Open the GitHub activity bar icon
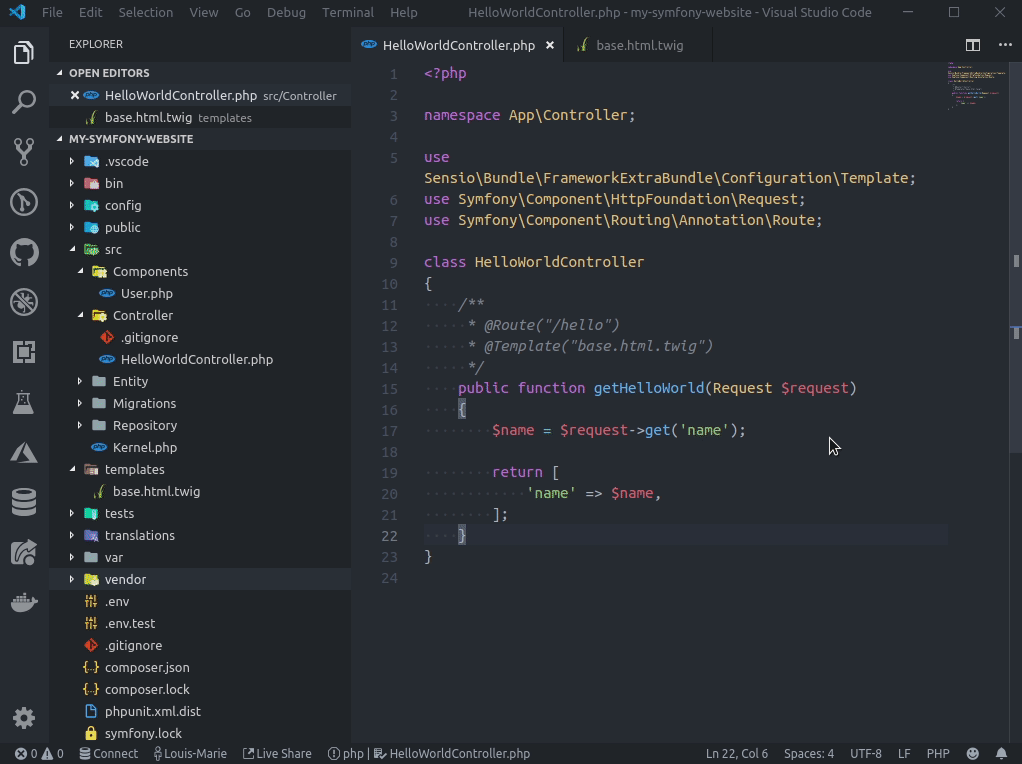1022x764 pixels. pyautogui.click(x=24, y=252)
